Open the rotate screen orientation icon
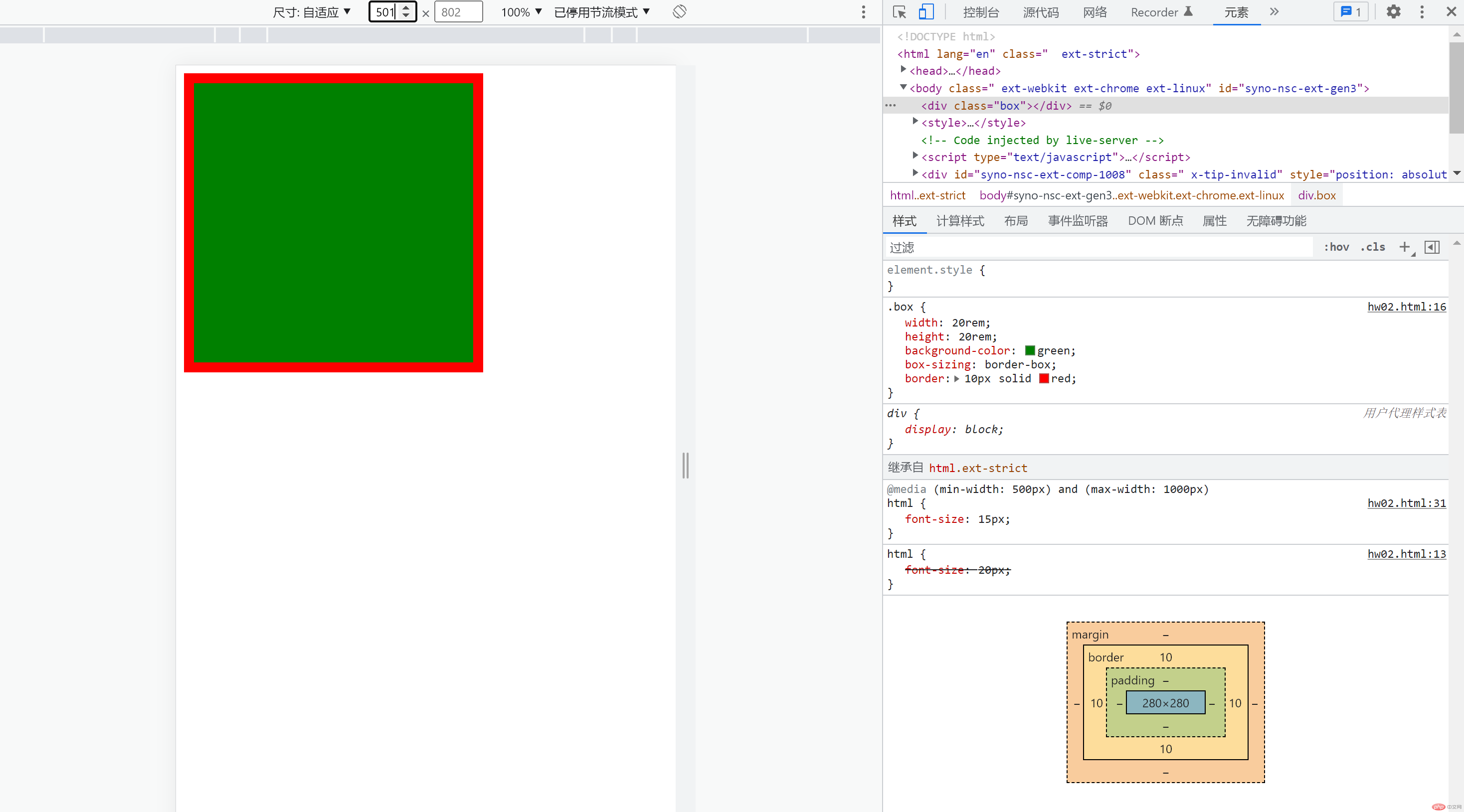Image resolution: width=1464 pixels, height=812 pixels. pos(679,12)
